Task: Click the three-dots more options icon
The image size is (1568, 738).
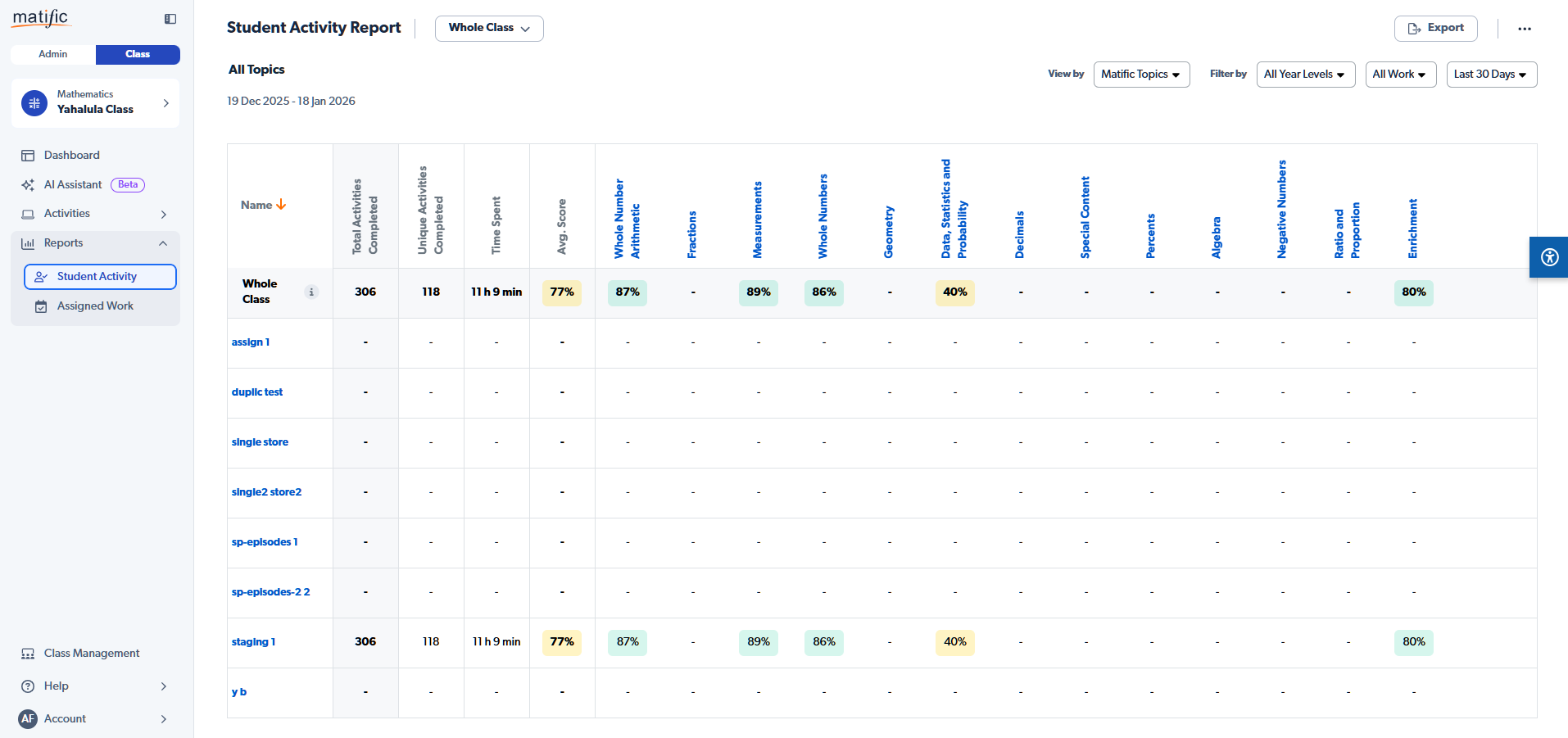Action: pos(1524,29)
